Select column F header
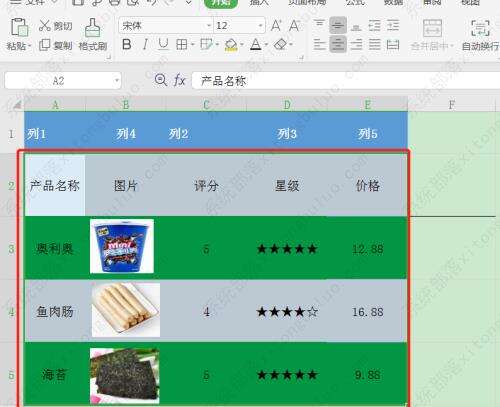The height and width of the screenshot is (407, 500). [x=451, y=105]
